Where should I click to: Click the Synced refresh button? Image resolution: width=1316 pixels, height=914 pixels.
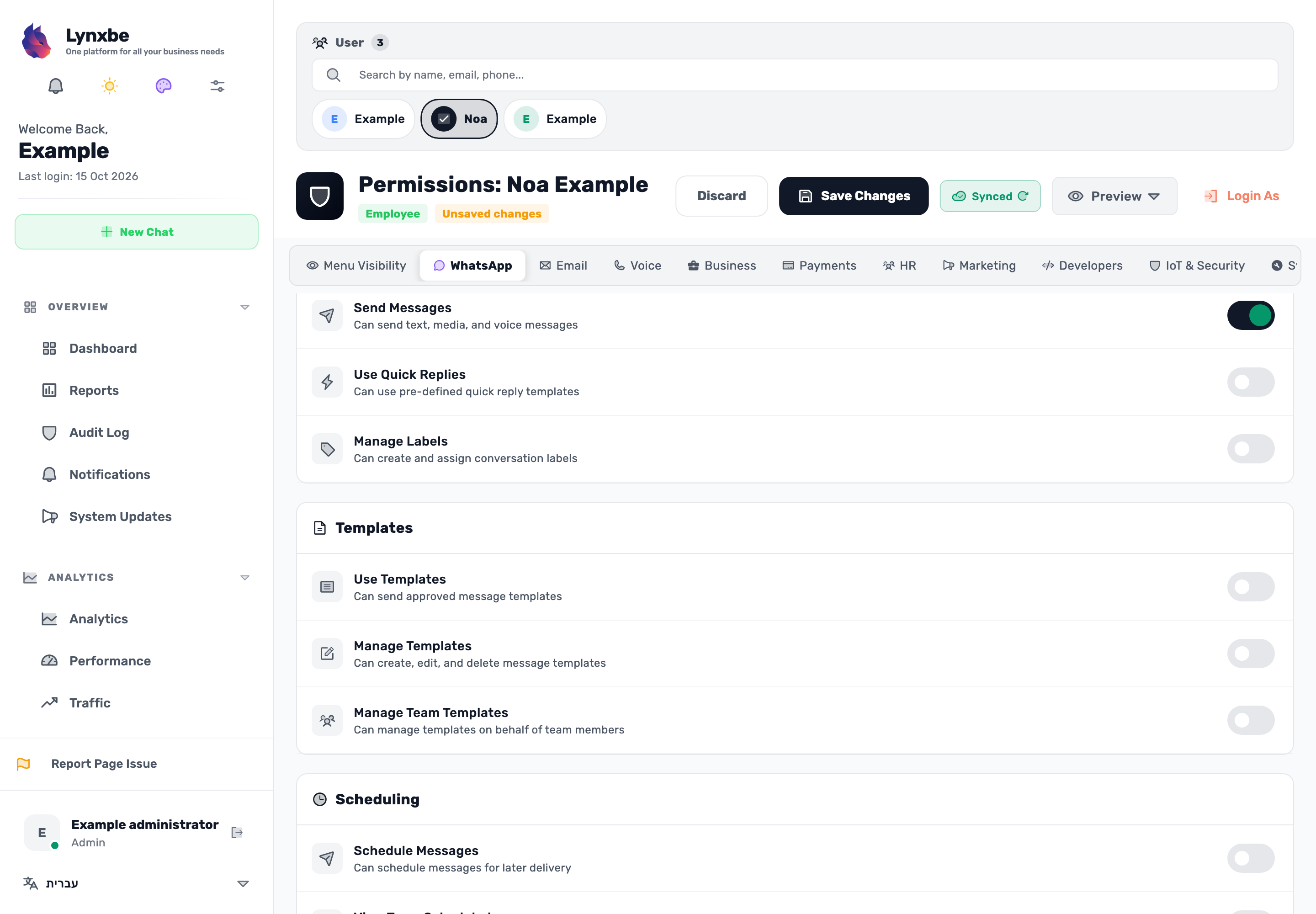pyautogui.click(x=990, y=196)
